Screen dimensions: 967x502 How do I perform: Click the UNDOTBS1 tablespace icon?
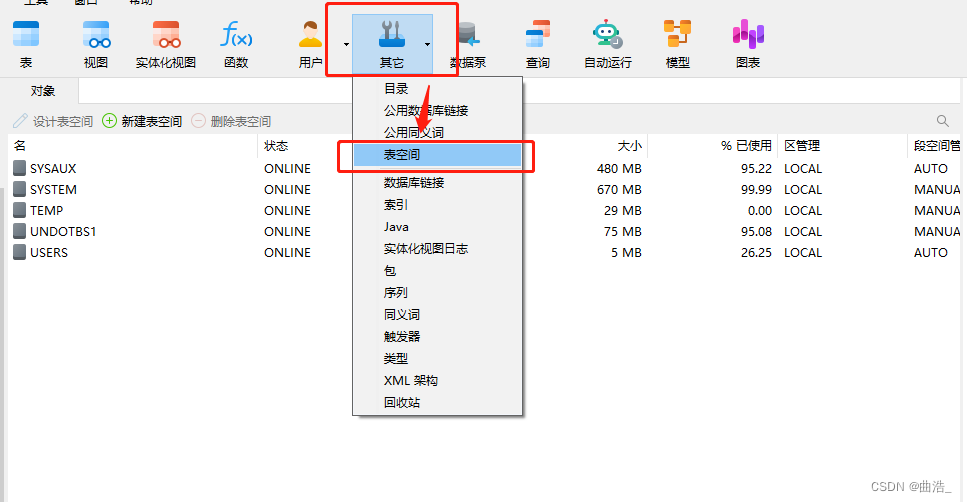click(20, 231)
